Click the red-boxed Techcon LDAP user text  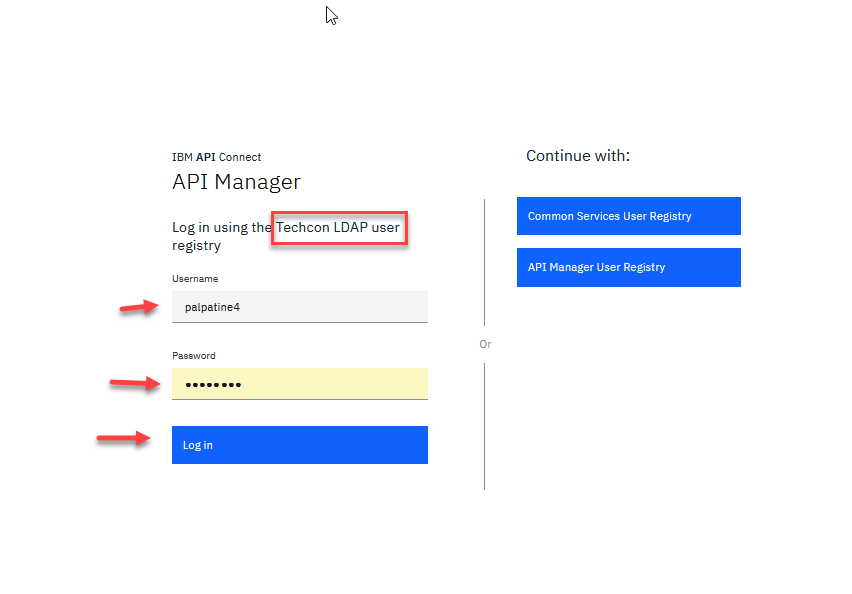(339, 228)
